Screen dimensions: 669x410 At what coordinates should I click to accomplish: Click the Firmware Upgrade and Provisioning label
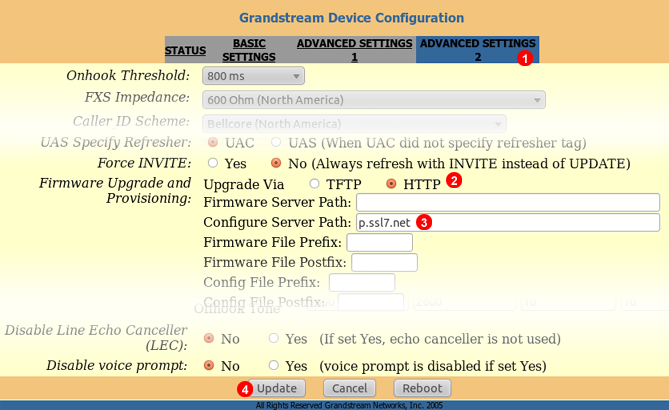click(115, 190)
